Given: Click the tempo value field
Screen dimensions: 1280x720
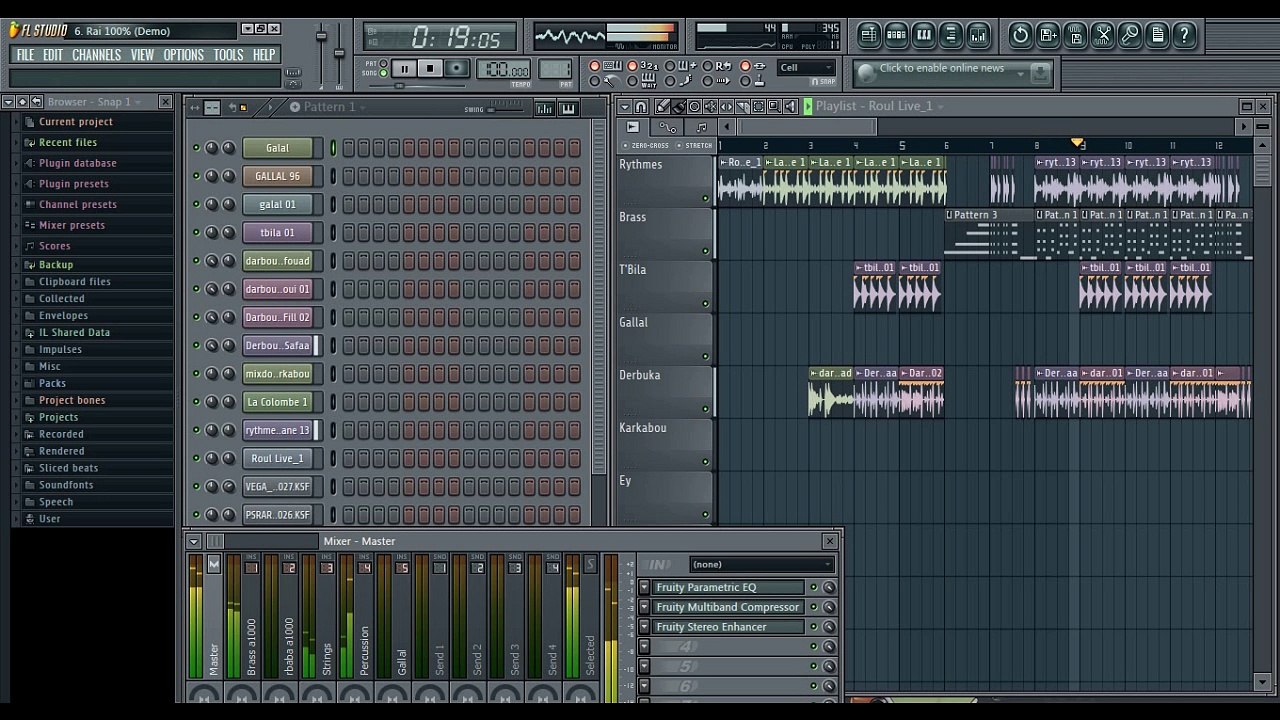Looking at the screenshot, I should (505, 69).
